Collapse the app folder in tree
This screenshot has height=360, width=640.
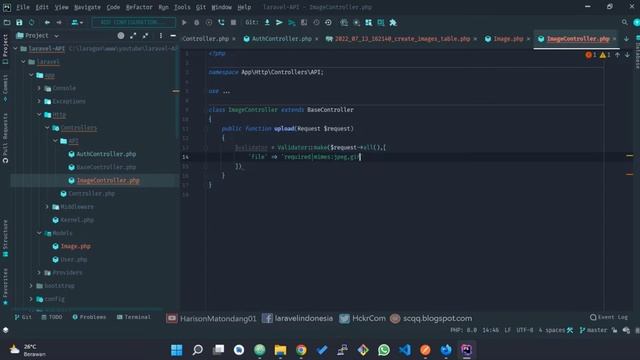point(31,75)
